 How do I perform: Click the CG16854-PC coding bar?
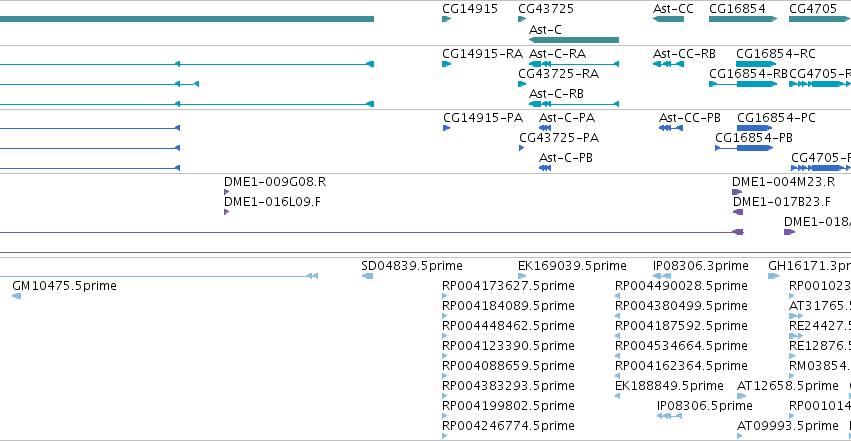[754, 128]
